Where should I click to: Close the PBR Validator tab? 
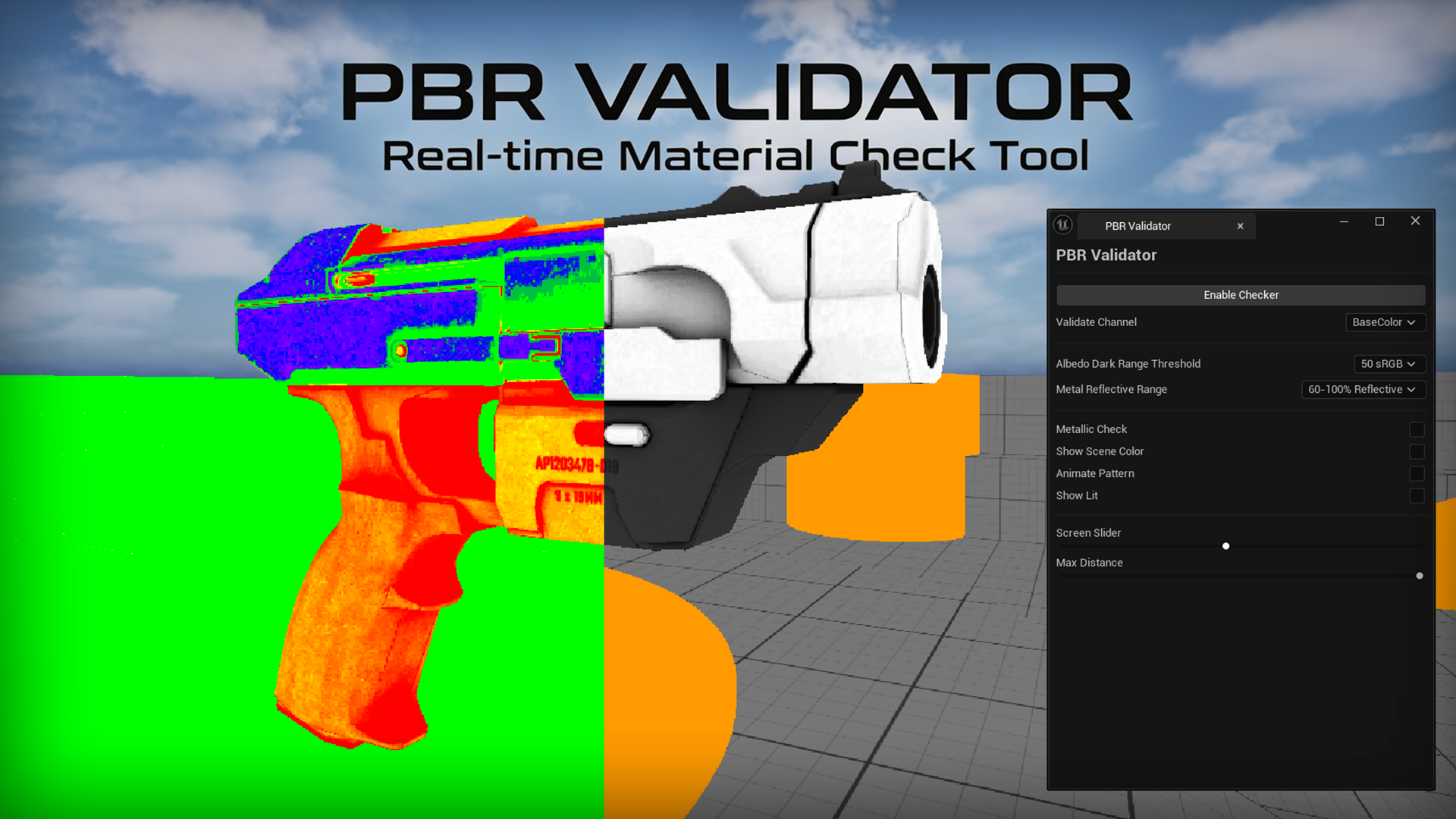pyautogui.click(x=1241, y=226)
